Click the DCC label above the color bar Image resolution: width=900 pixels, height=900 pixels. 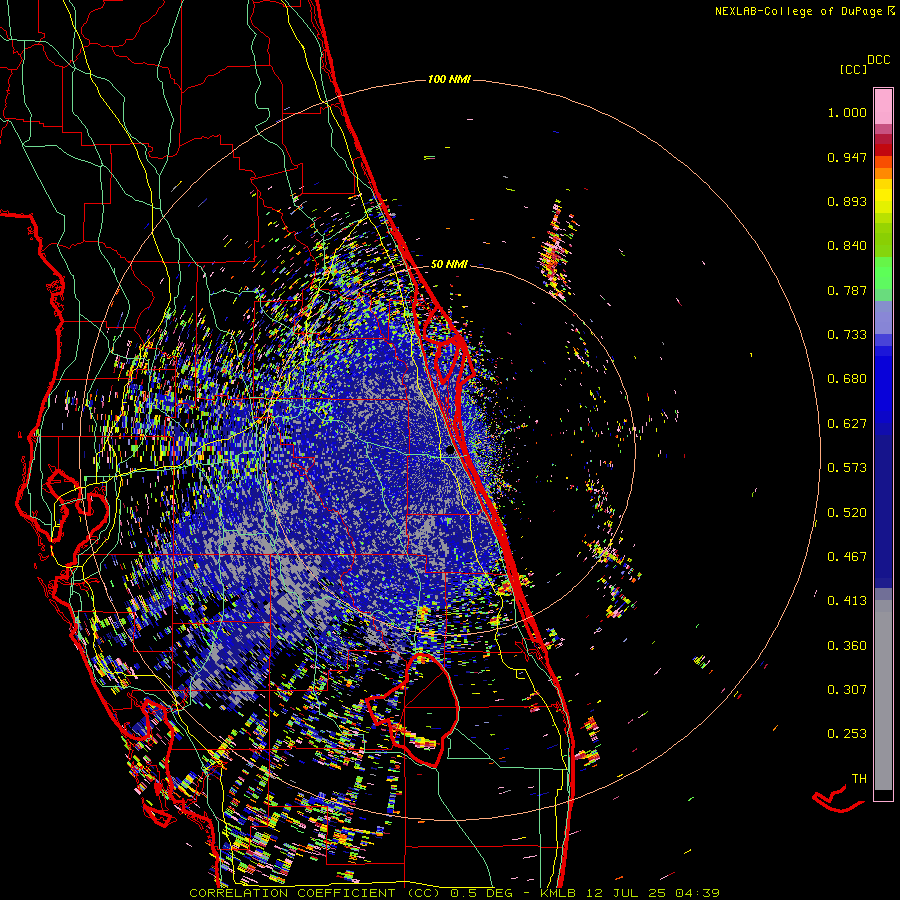pos(879,60)
